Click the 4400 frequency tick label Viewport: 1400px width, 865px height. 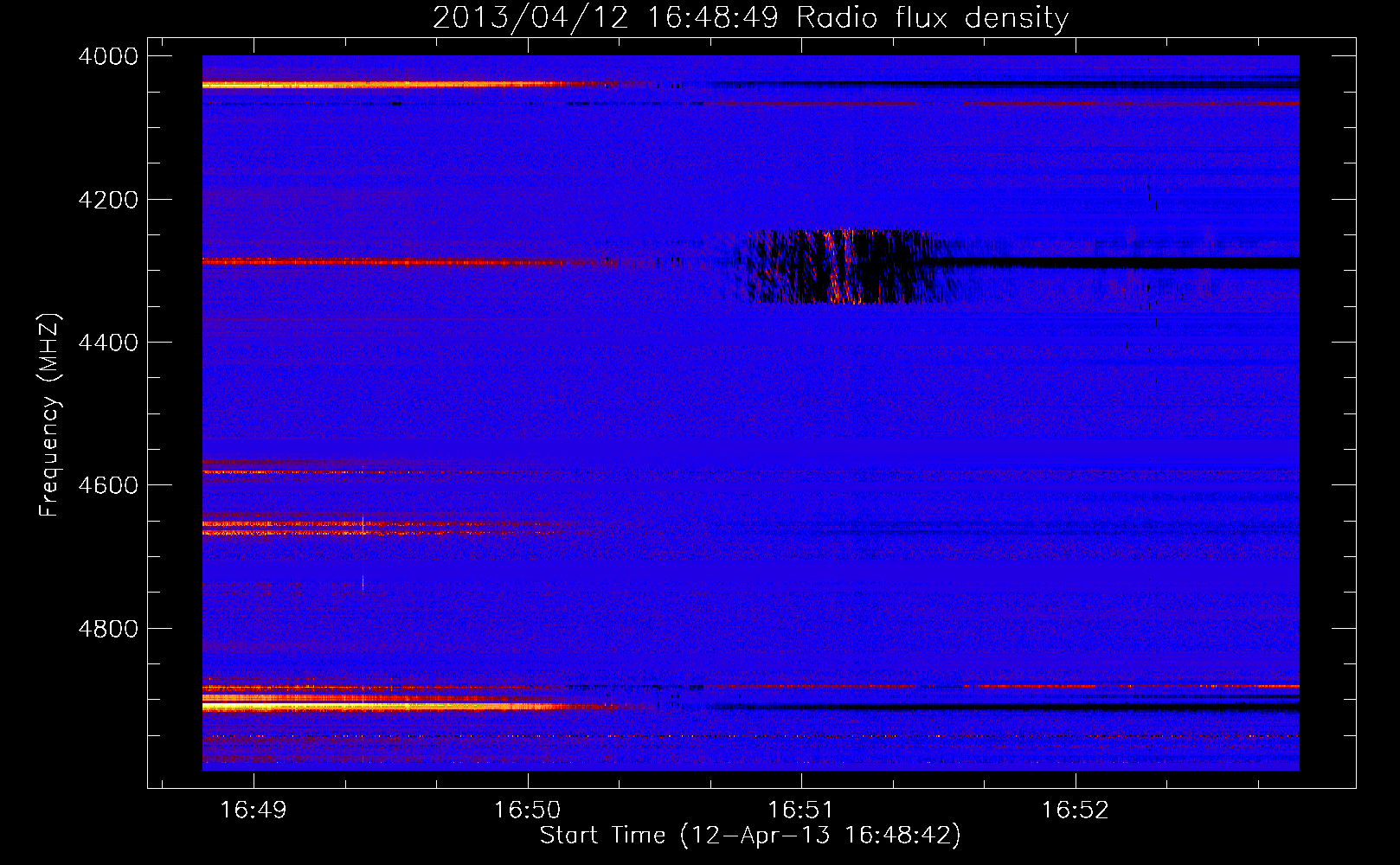[108, 343]
